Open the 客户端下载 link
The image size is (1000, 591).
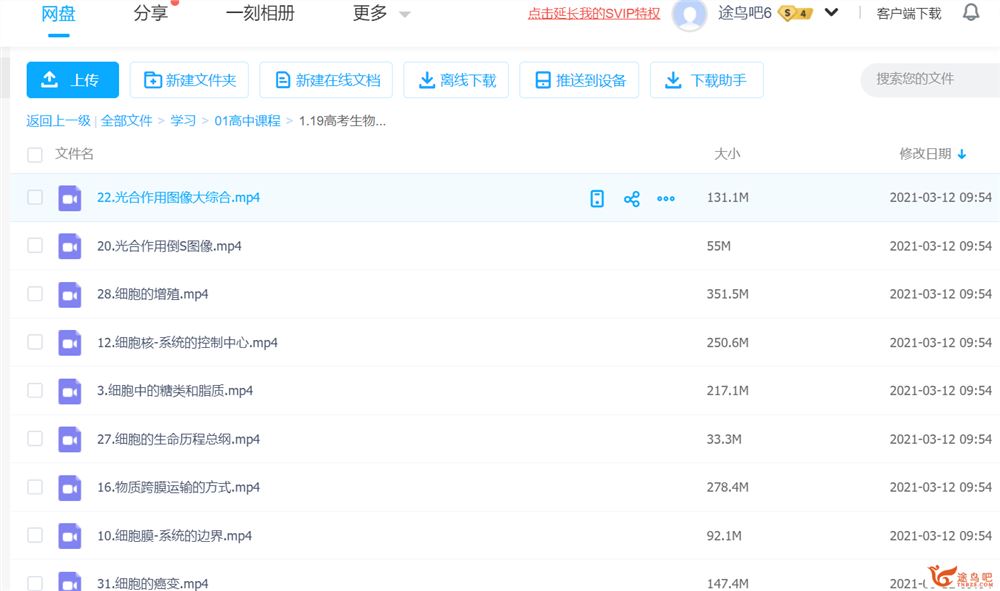pyautogui.click(x=909, y=13)
